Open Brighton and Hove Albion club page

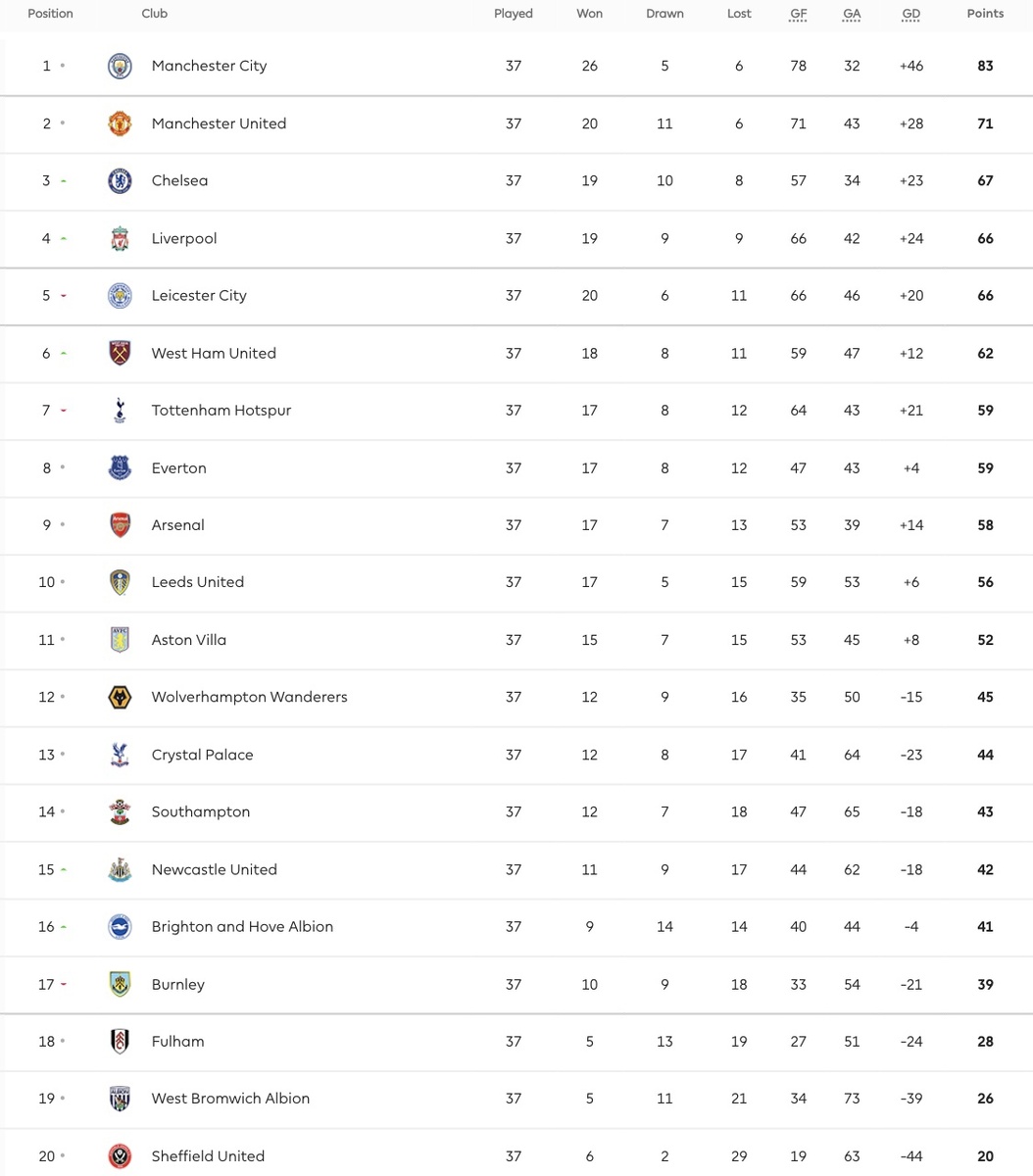(242, 926)
